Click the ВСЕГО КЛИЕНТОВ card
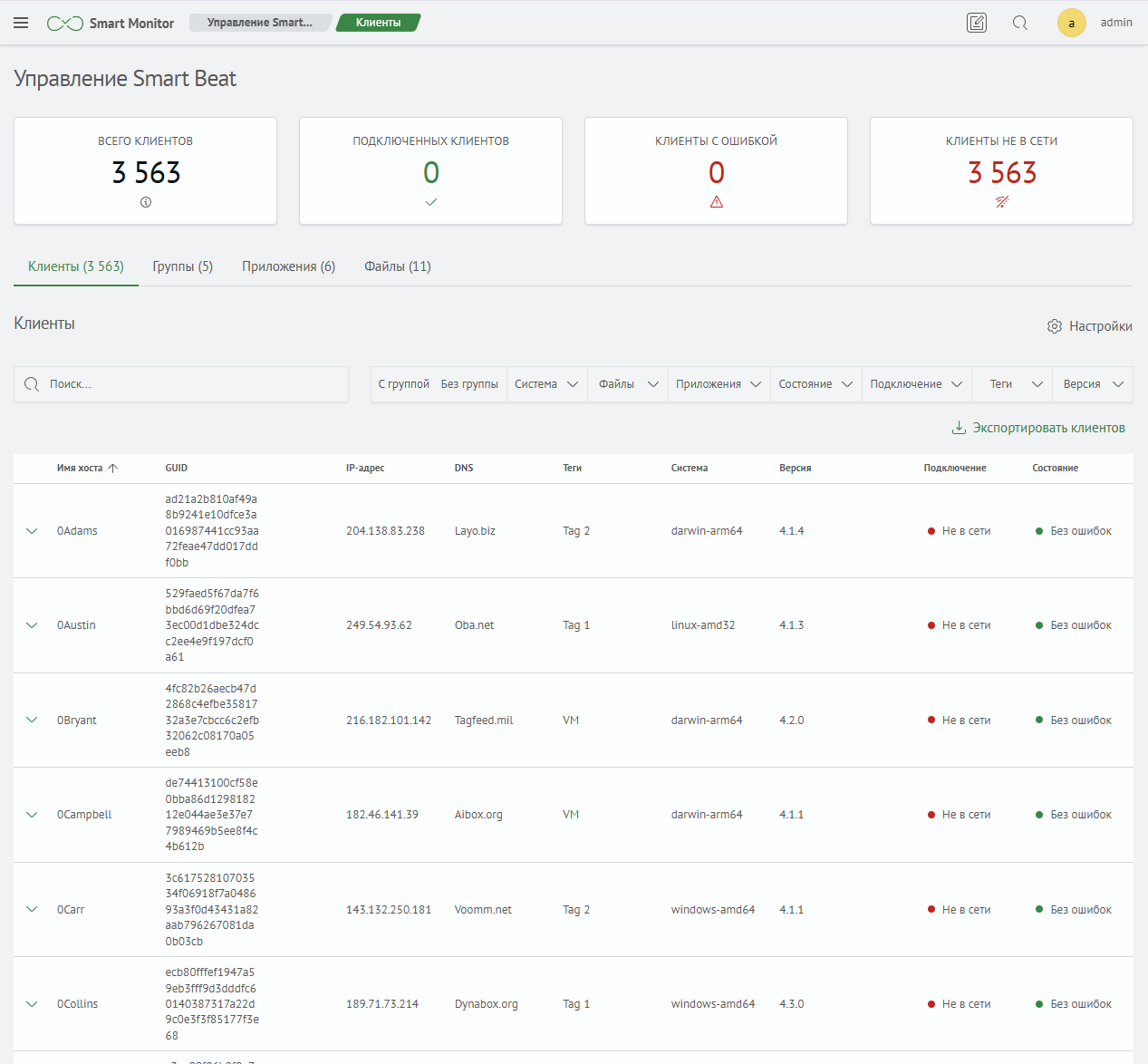The image size is (1148, 1064). [x=146, y=170]
